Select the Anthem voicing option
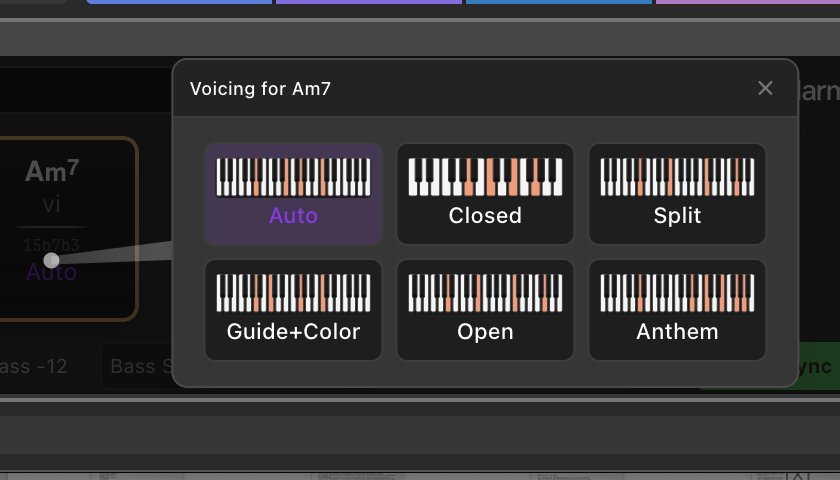This screenshot has width=840, height=480. click(677, 310)
